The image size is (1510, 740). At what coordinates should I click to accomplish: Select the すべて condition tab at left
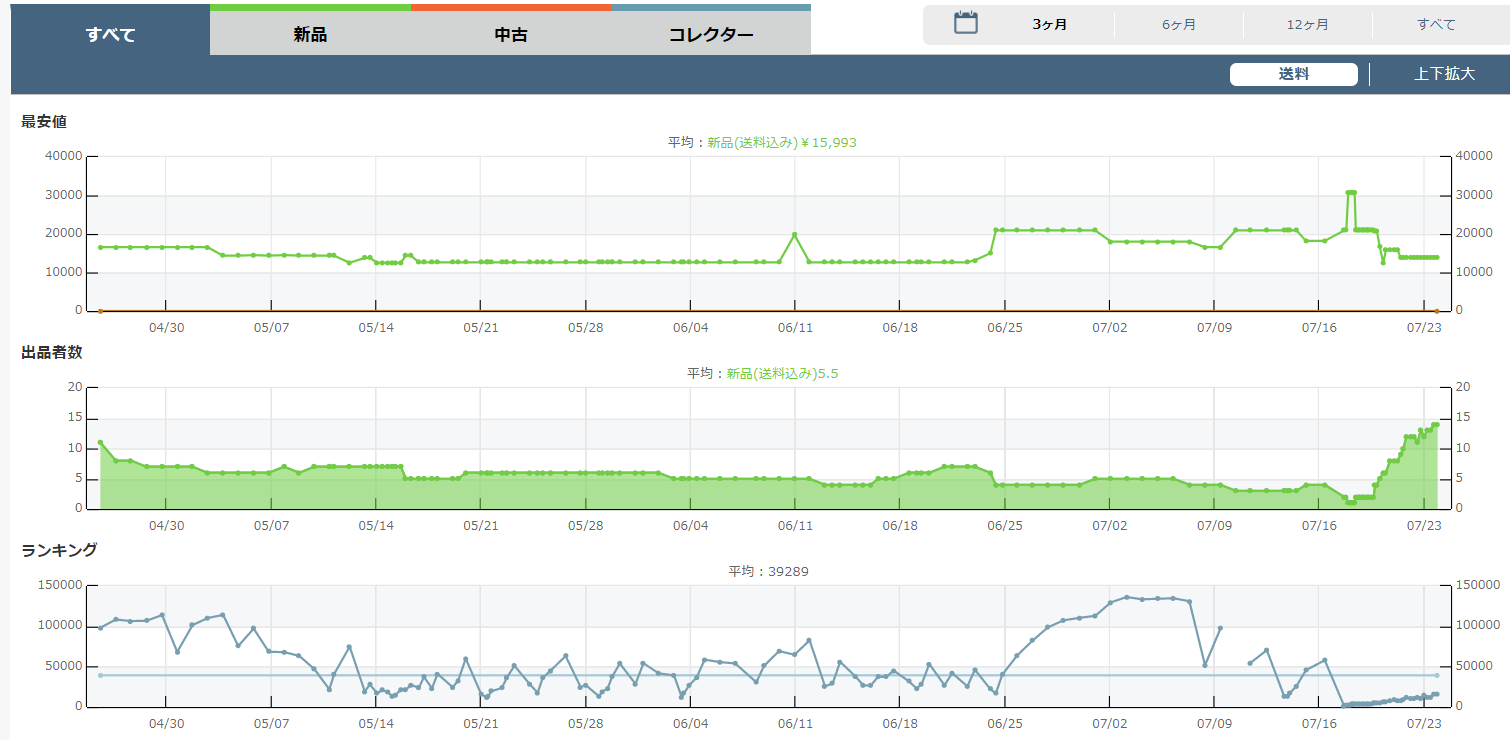[x=110, y=35]
